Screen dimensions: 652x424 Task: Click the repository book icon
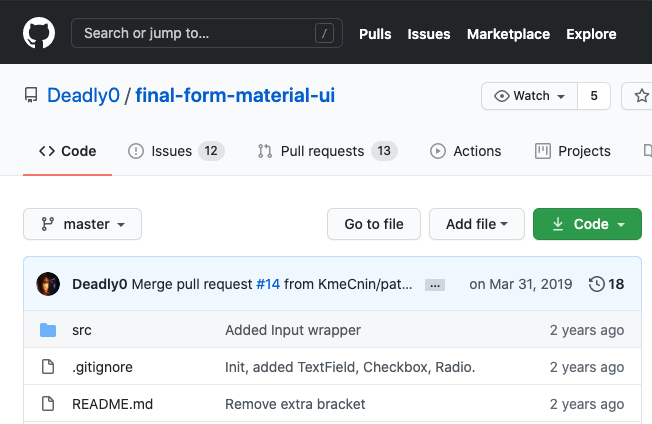pos(31,96)
